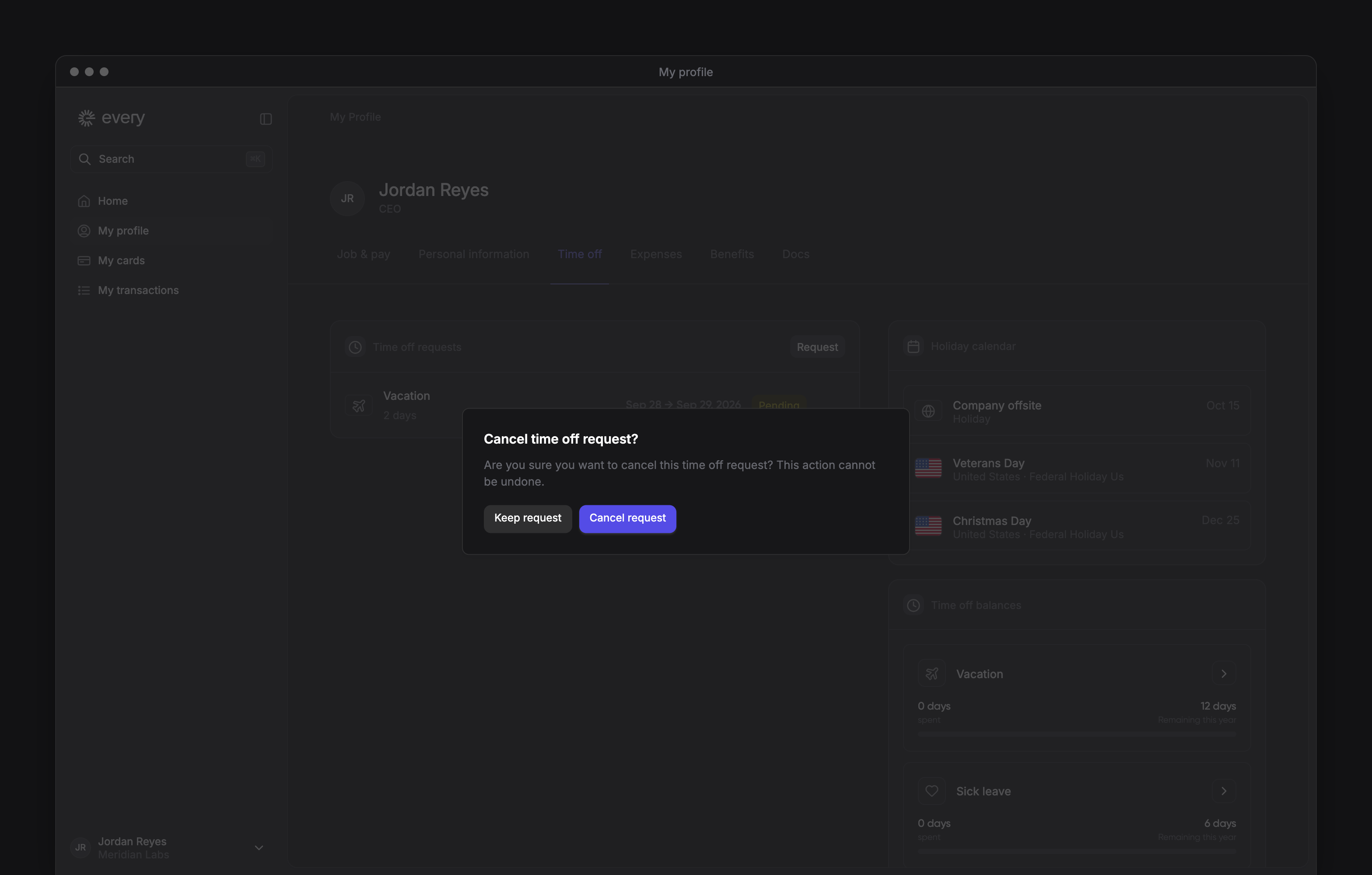
Task: Open the Benefits tab
Action: point(731,254)
